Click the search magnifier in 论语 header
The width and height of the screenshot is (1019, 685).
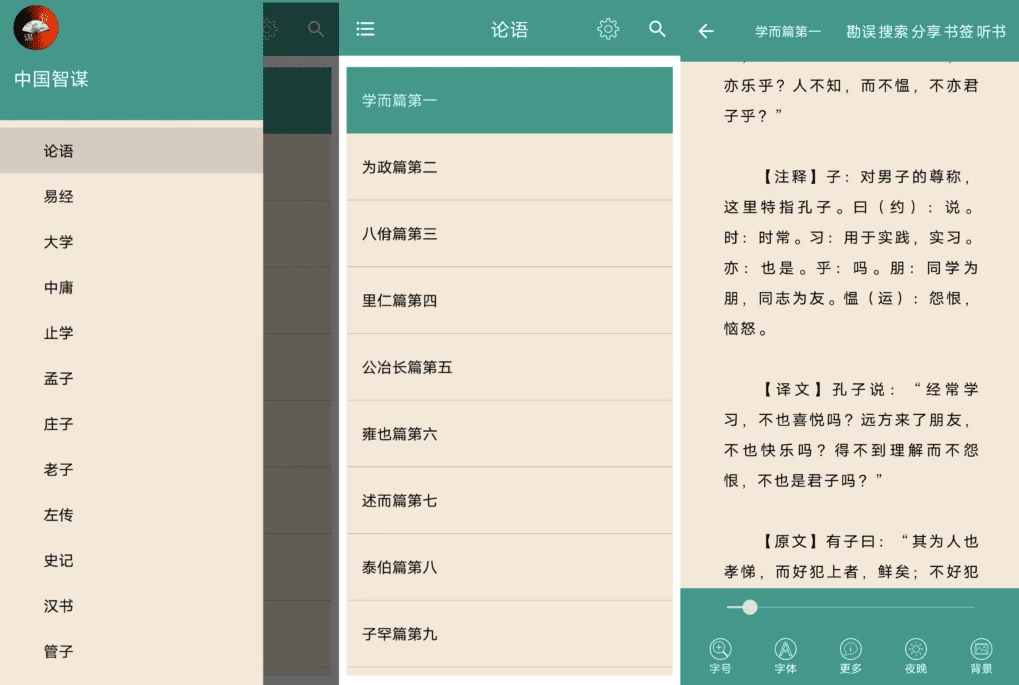click(657, 29)
